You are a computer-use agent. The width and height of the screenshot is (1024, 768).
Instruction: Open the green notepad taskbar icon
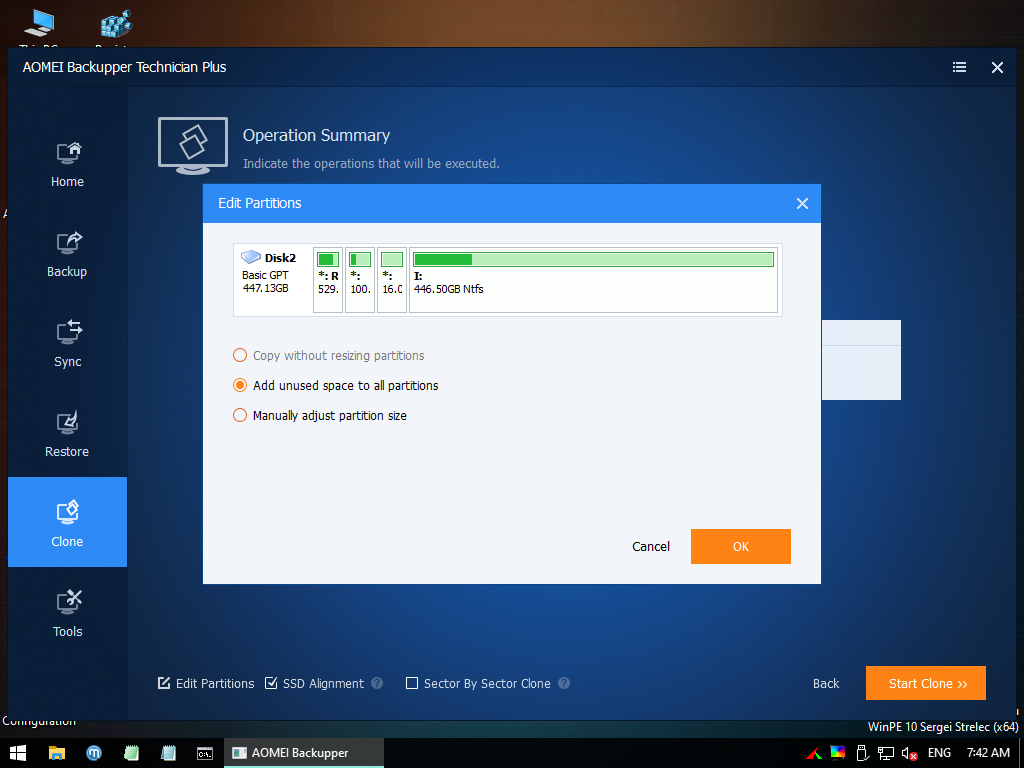(131, 753)
